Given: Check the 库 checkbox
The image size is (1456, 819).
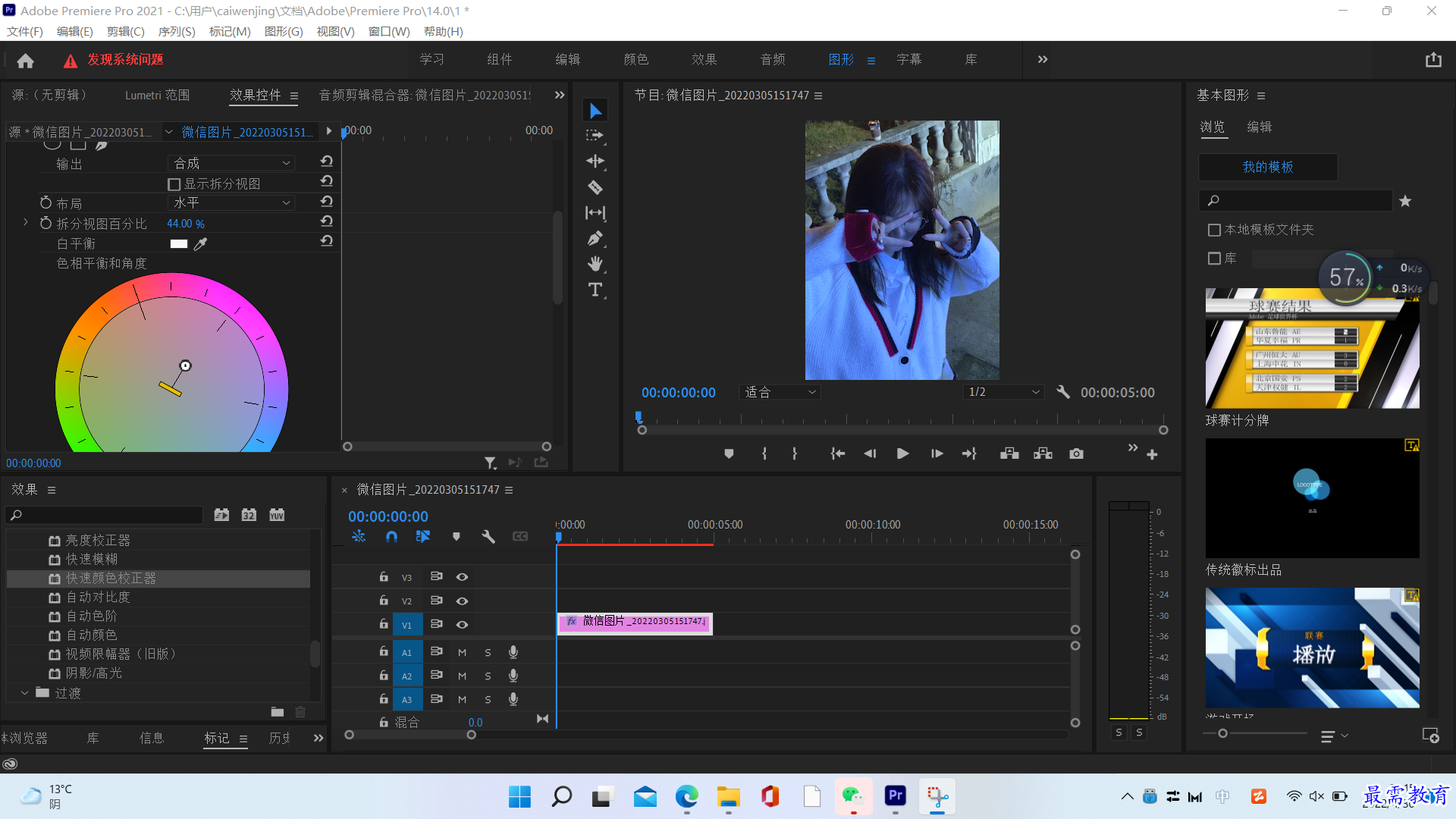Looking at the screenshot, I should 1214,259.
